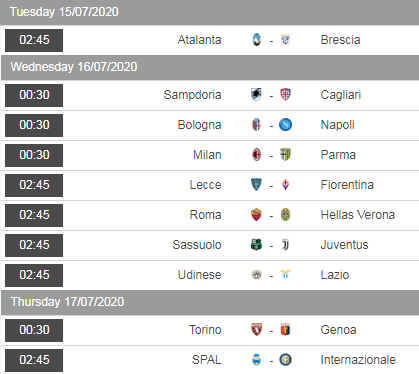The image size is (419, 374).
Task: Click the 02:45 time for SPAL match
Action: (34, 360)
